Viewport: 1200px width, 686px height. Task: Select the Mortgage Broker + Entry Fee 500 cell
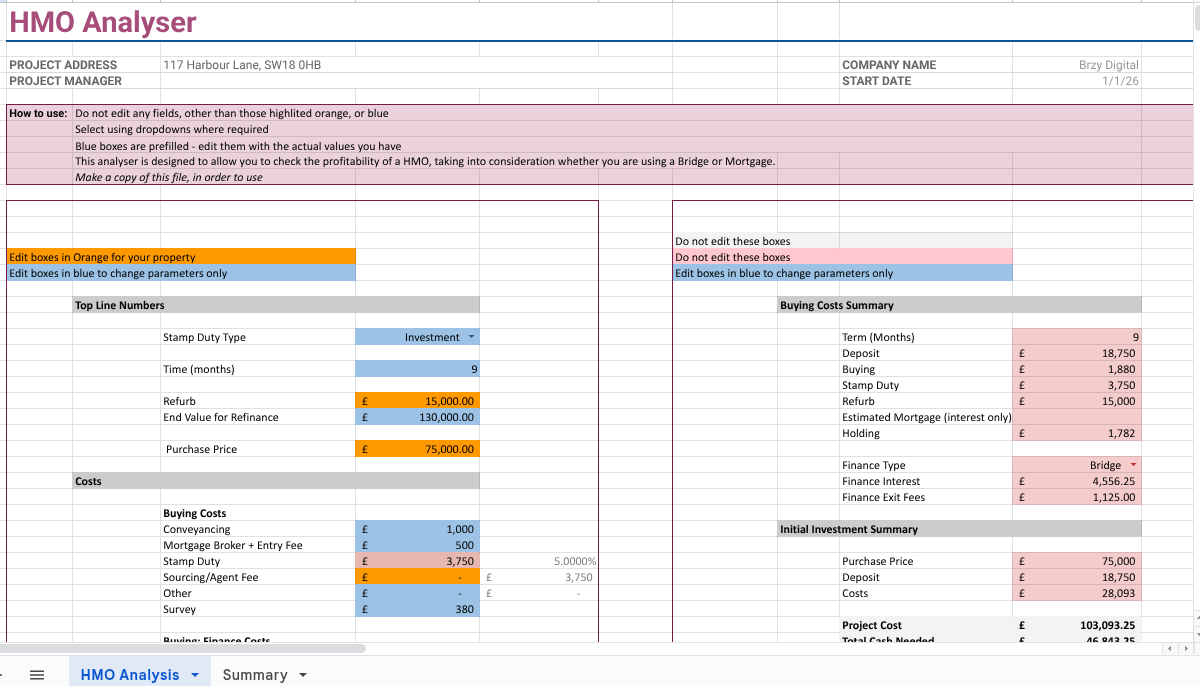(x=417, y=545)
